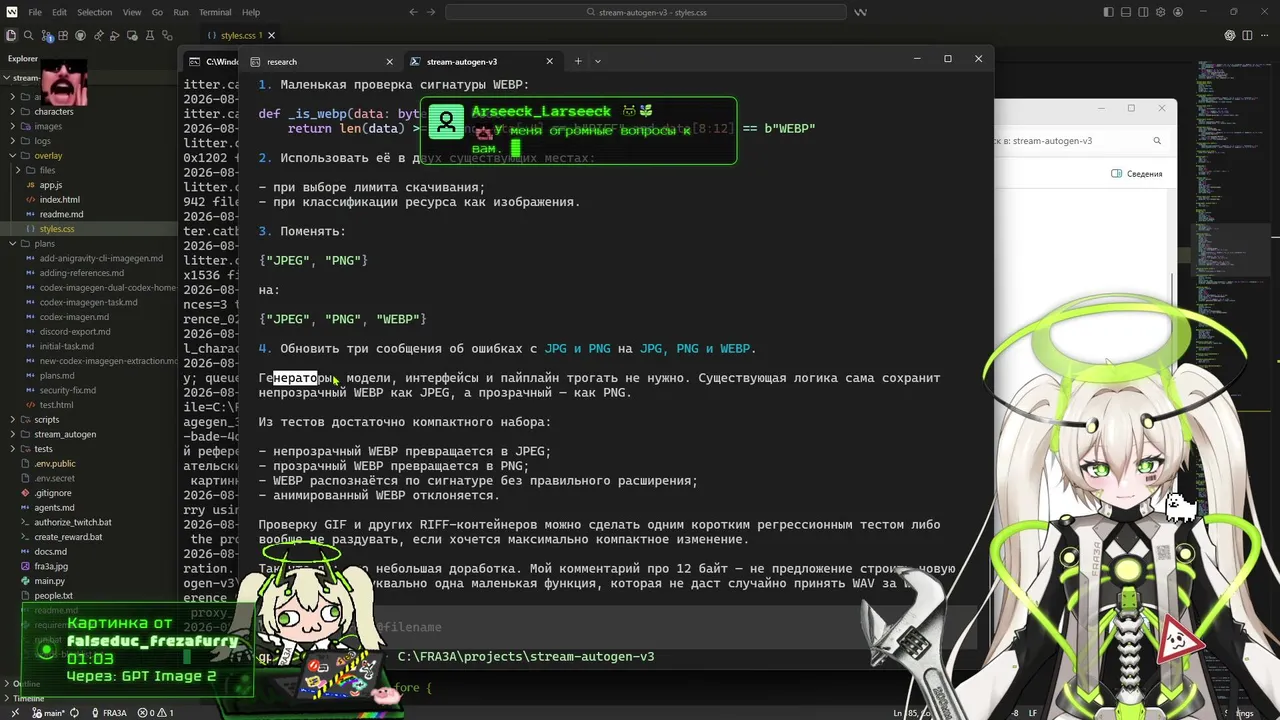Click the ChatGPT Codex icon in editor toolbar
1280x720 pixels.
point(1230,35)
